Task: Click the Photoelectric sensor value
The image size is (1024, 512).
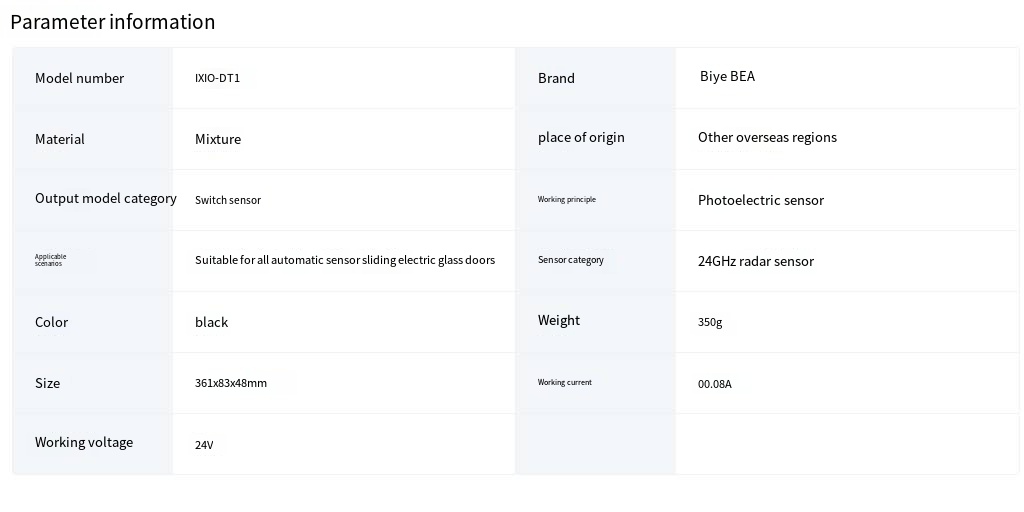Action: pos(761,200)
